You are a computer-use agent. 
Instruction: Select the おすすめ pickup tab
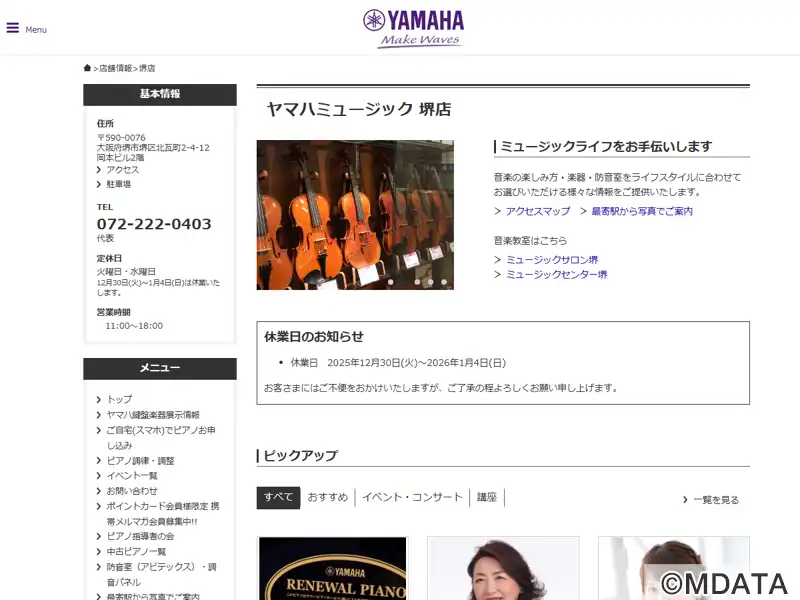coord(328,497)
